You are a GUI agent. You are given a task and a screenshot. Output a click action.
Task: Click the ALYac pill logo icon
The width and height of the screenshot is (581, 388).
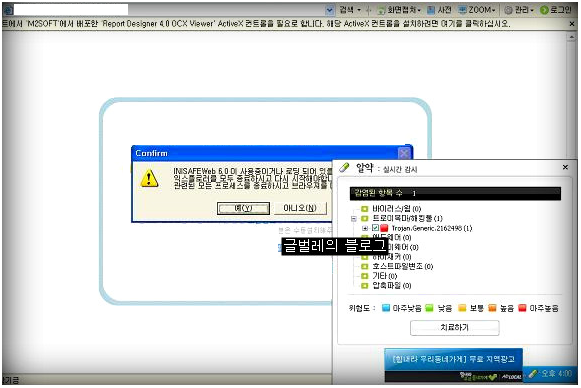pos(344,168)
